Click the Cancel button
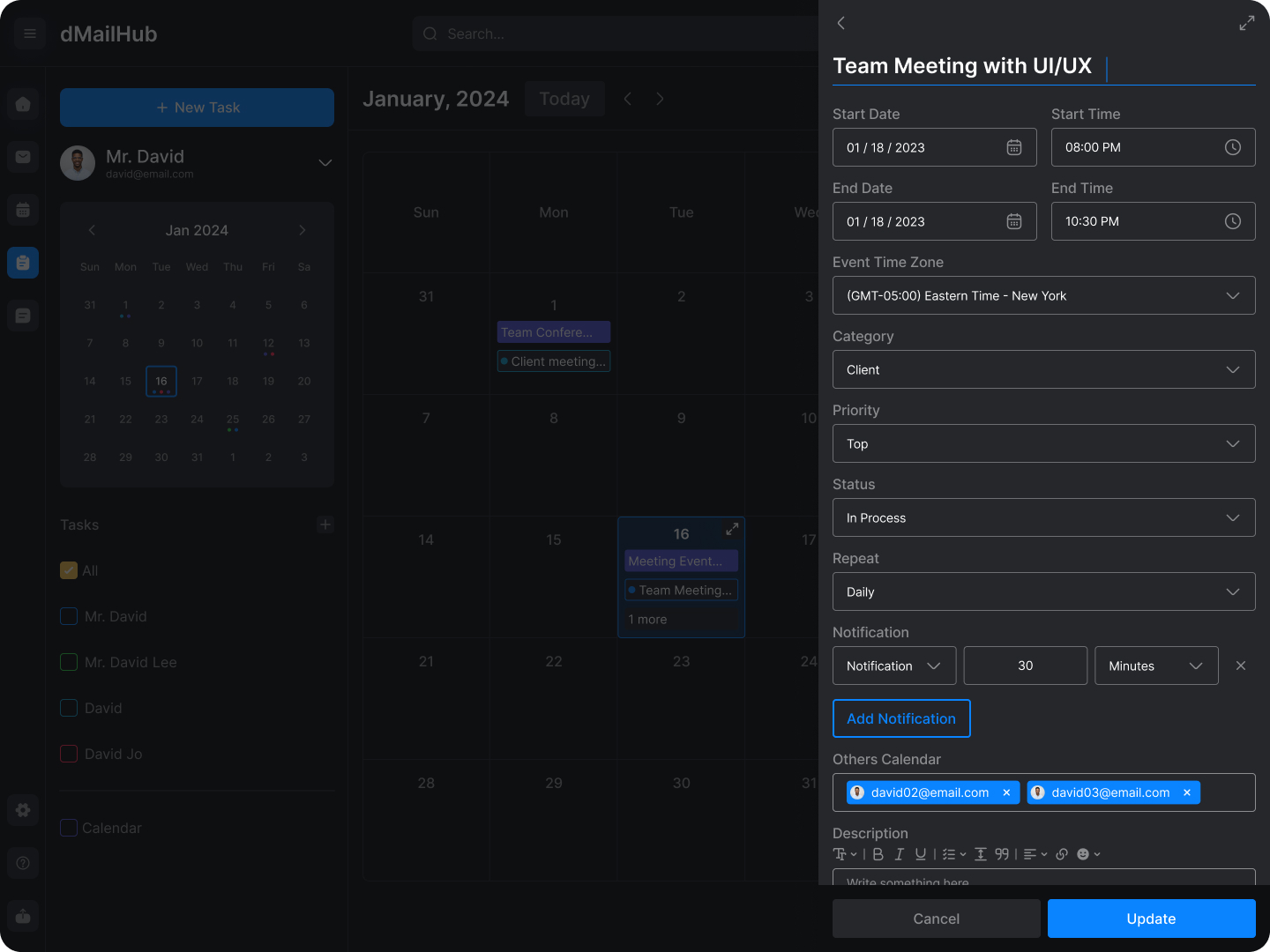 pyautogui.click(x=937, y=919)
